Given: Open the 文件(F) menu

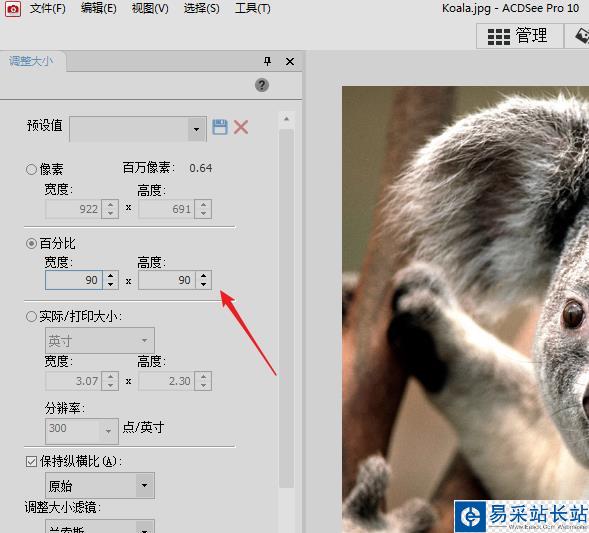Looking at the screenshot, I should point(47,8).
